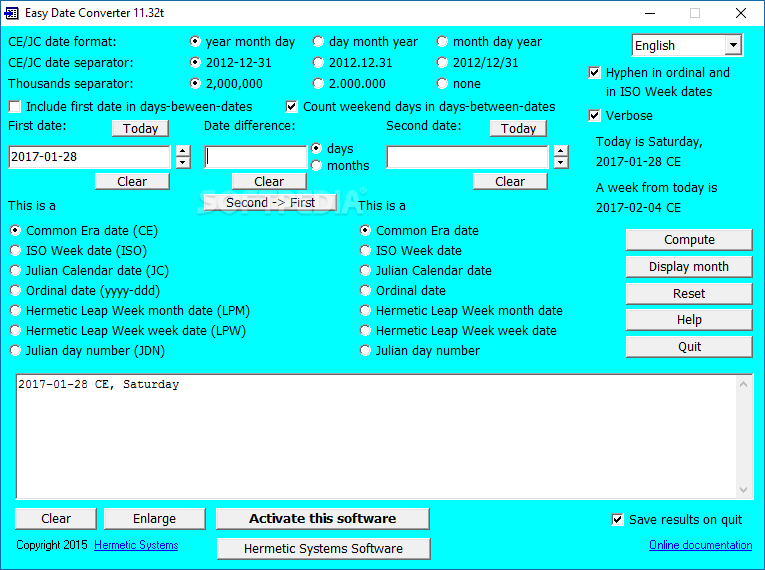Open the Online documentation link

tap(701, 545)
